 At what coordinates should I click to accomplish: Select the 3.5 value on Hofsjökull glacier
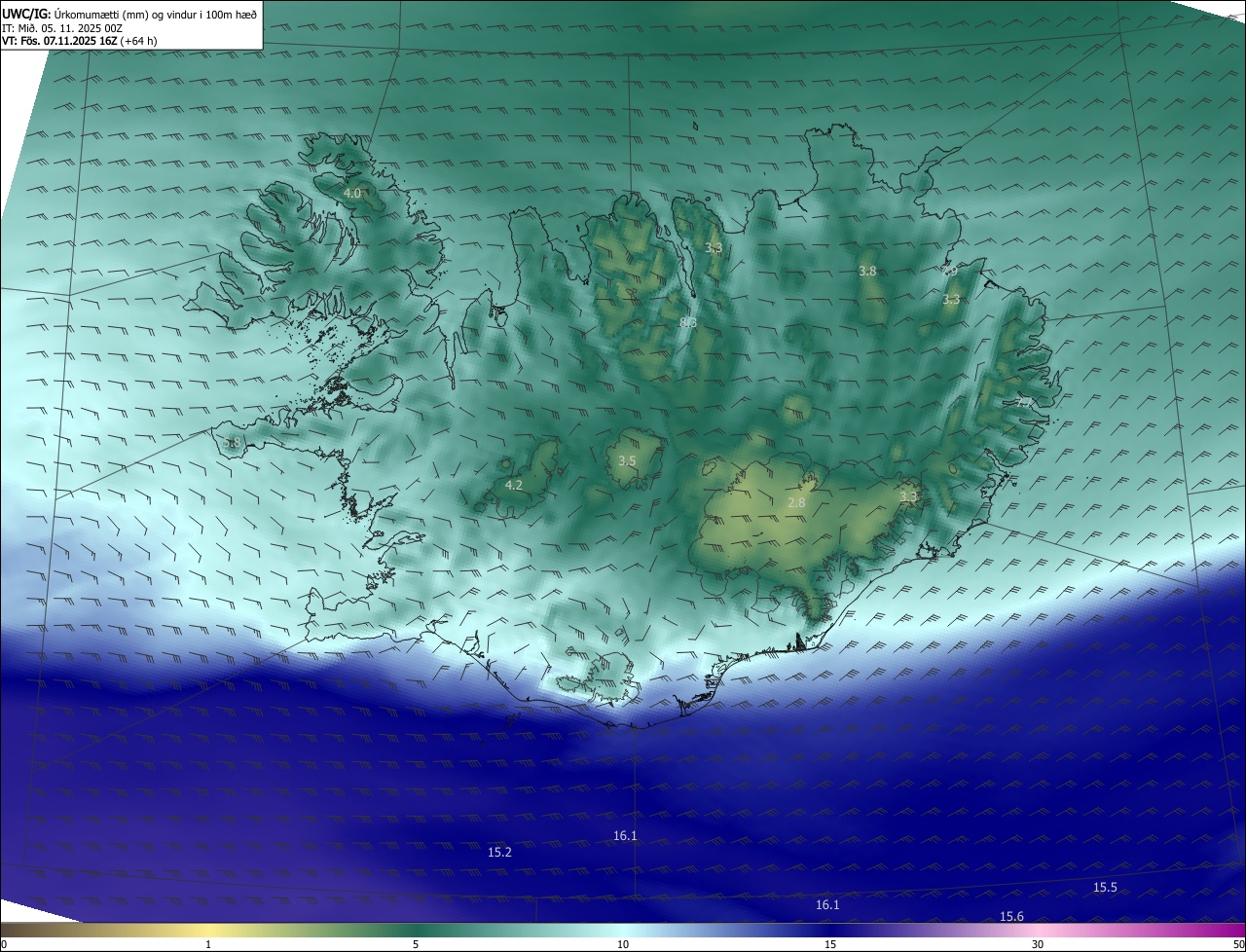[x=627, y=461]
